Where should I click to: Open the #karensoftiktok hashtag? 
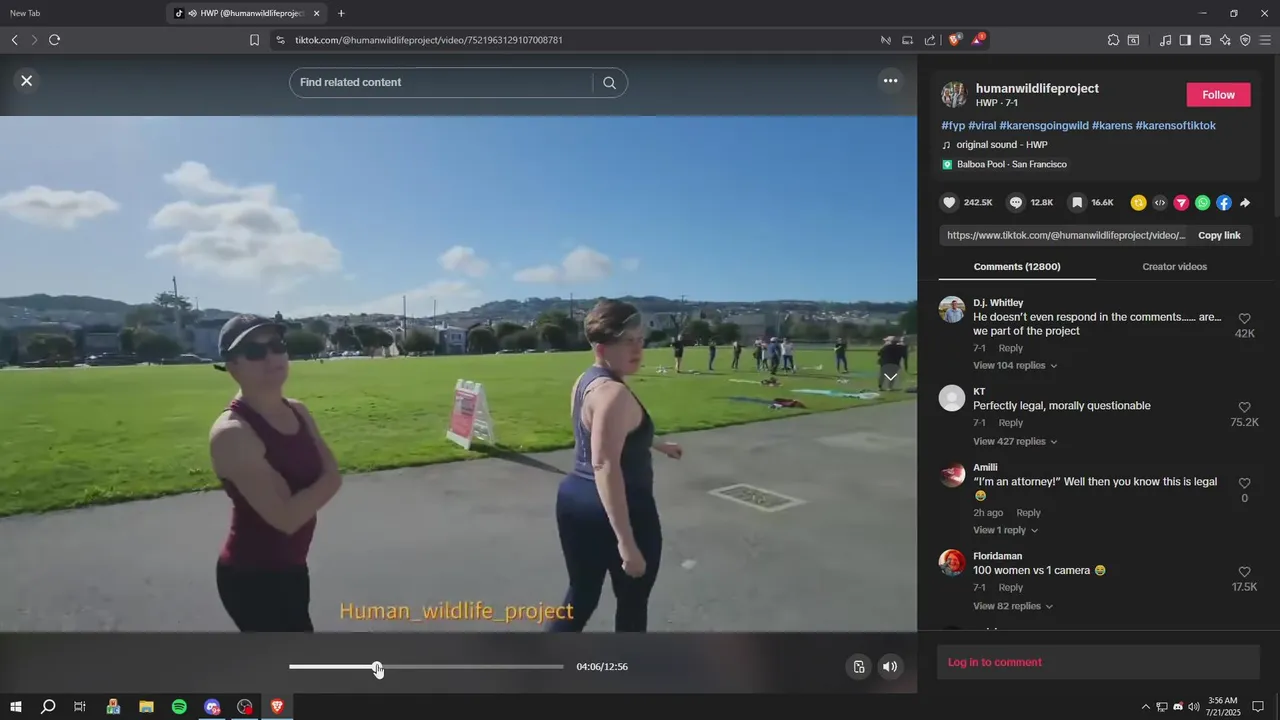pyautogui.click(x=1175, y=126)
